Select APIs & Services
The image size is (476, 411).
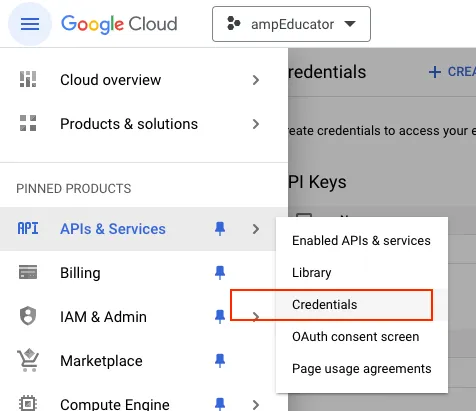[x=113, y=229]
